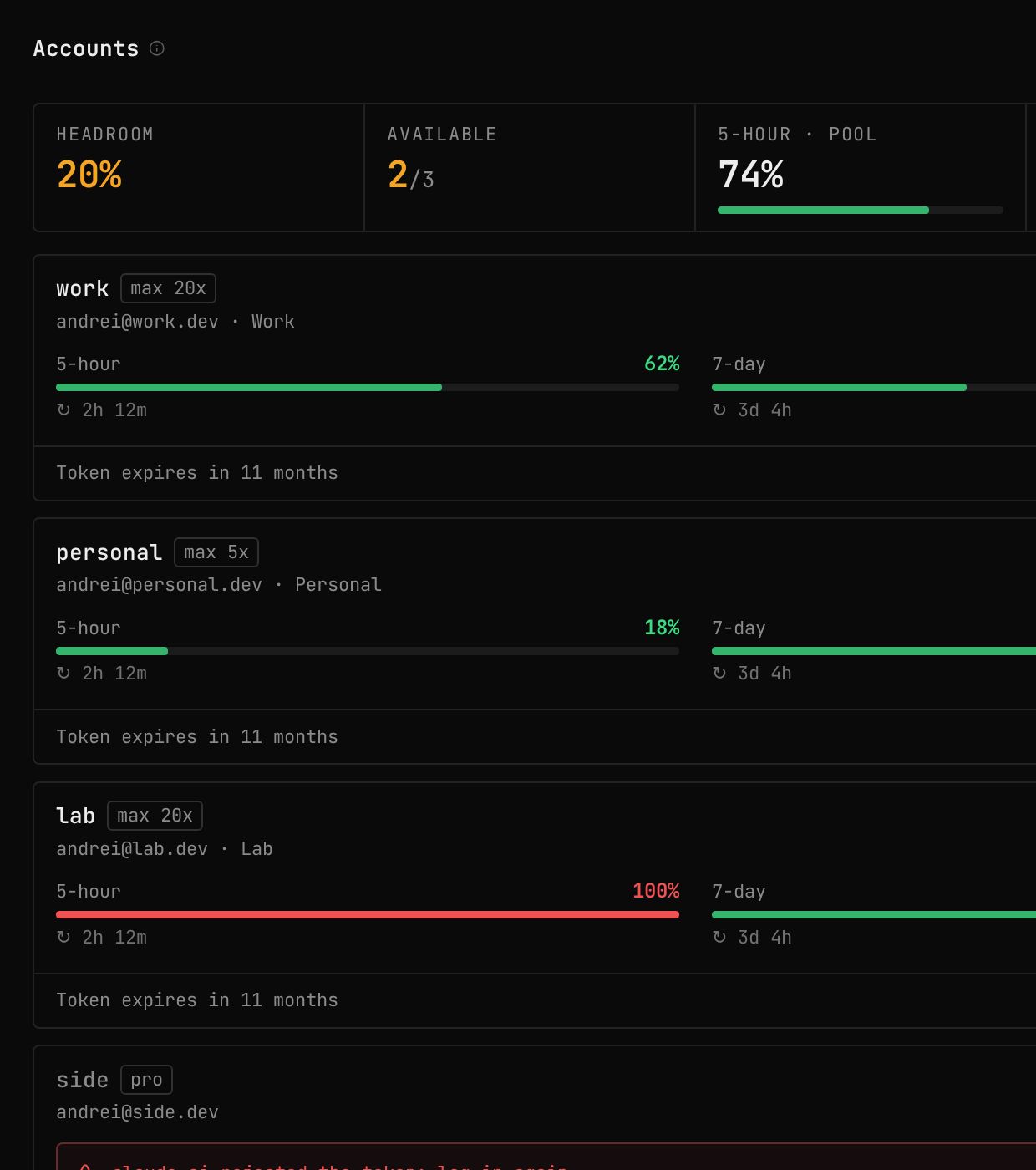
Task: Click the personal account 5-hour usage bar
Action: (368, 651)
